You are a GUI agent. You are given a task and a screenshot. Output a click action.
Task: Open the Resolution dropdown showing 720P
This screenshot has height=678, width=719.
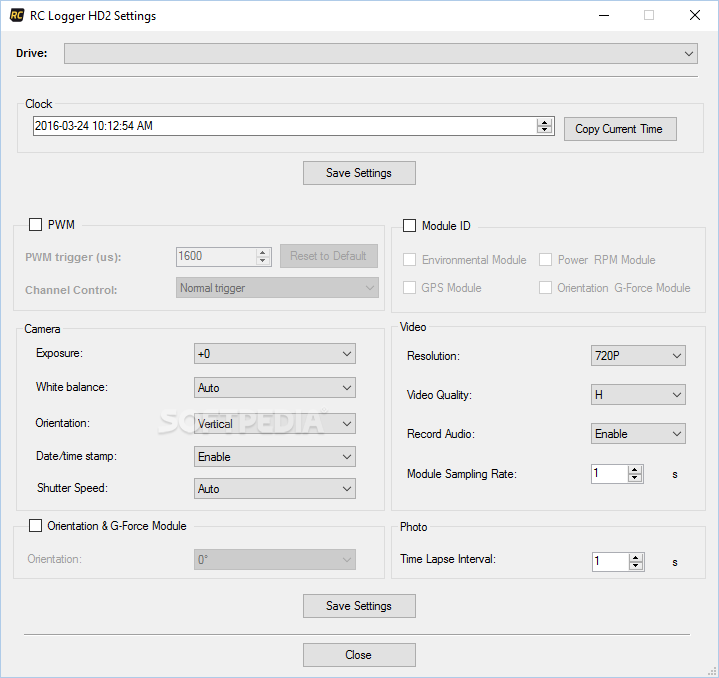point(638,356)
